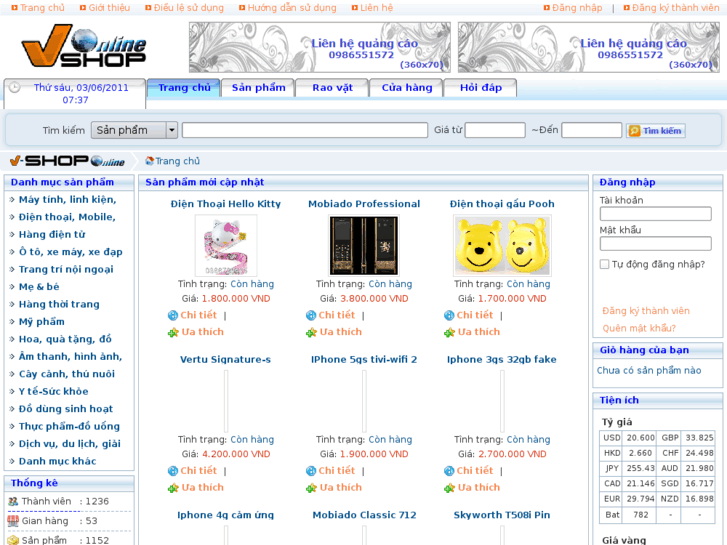Open the Đăng ký thành viên link in login panel
Screen dimensions: 727x545
coord(646,311)
